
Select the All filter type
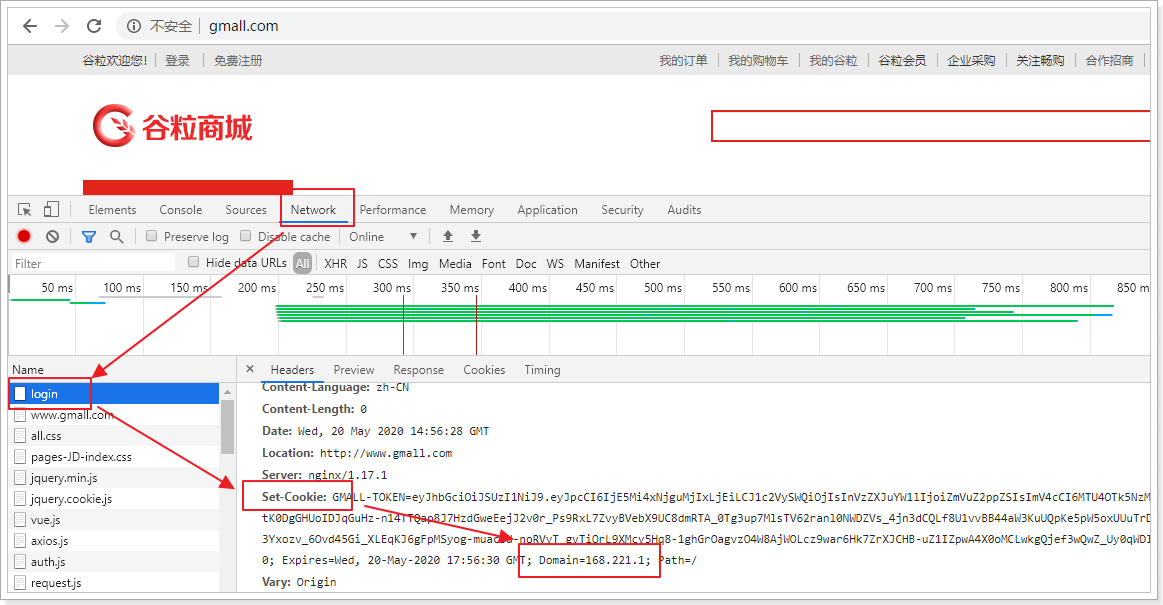coord(303,263)
